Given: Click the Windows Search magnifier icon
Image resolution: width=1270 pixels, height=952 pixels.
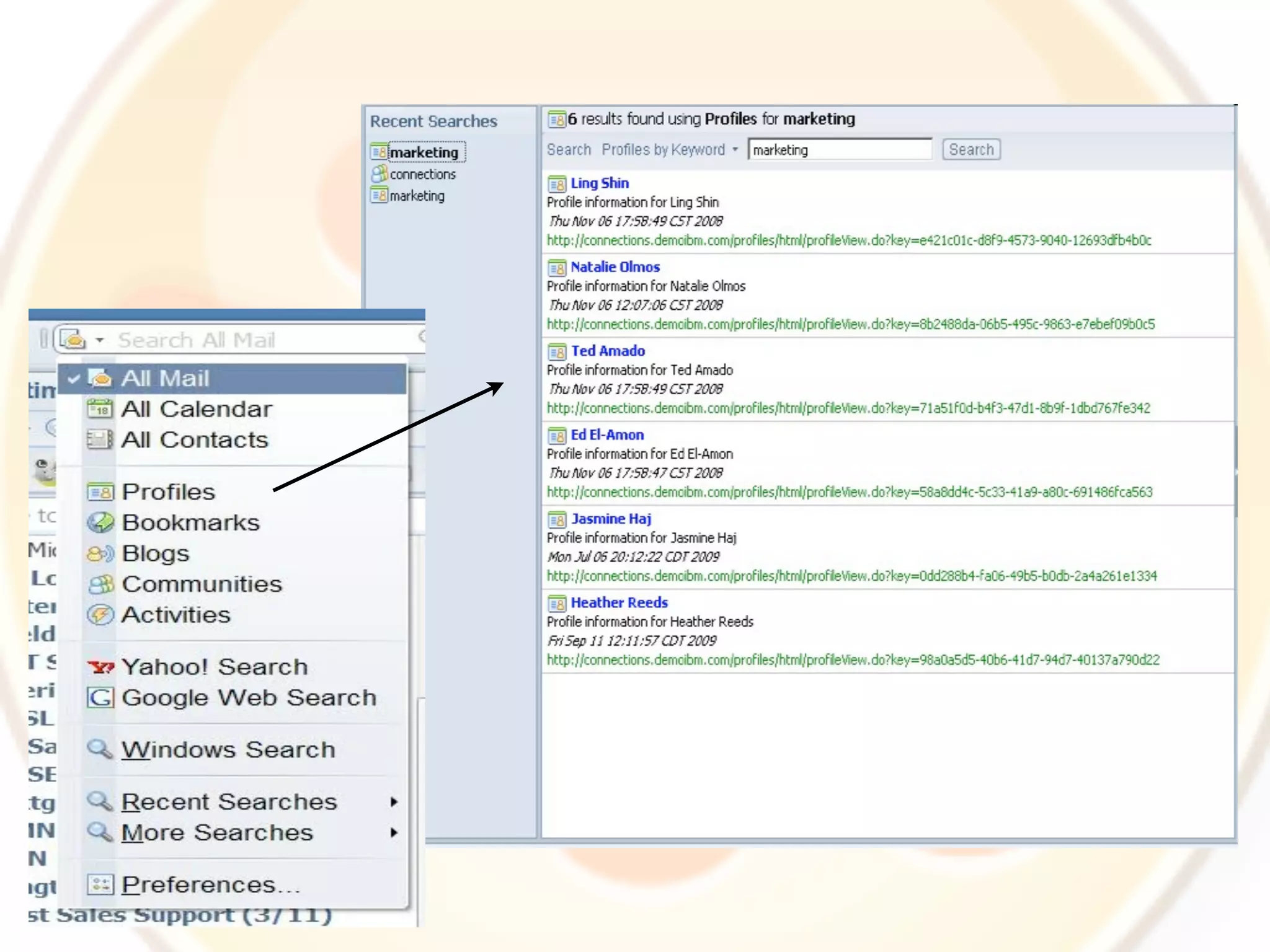Looking at the screenshot, I should (x=100, y=749).
